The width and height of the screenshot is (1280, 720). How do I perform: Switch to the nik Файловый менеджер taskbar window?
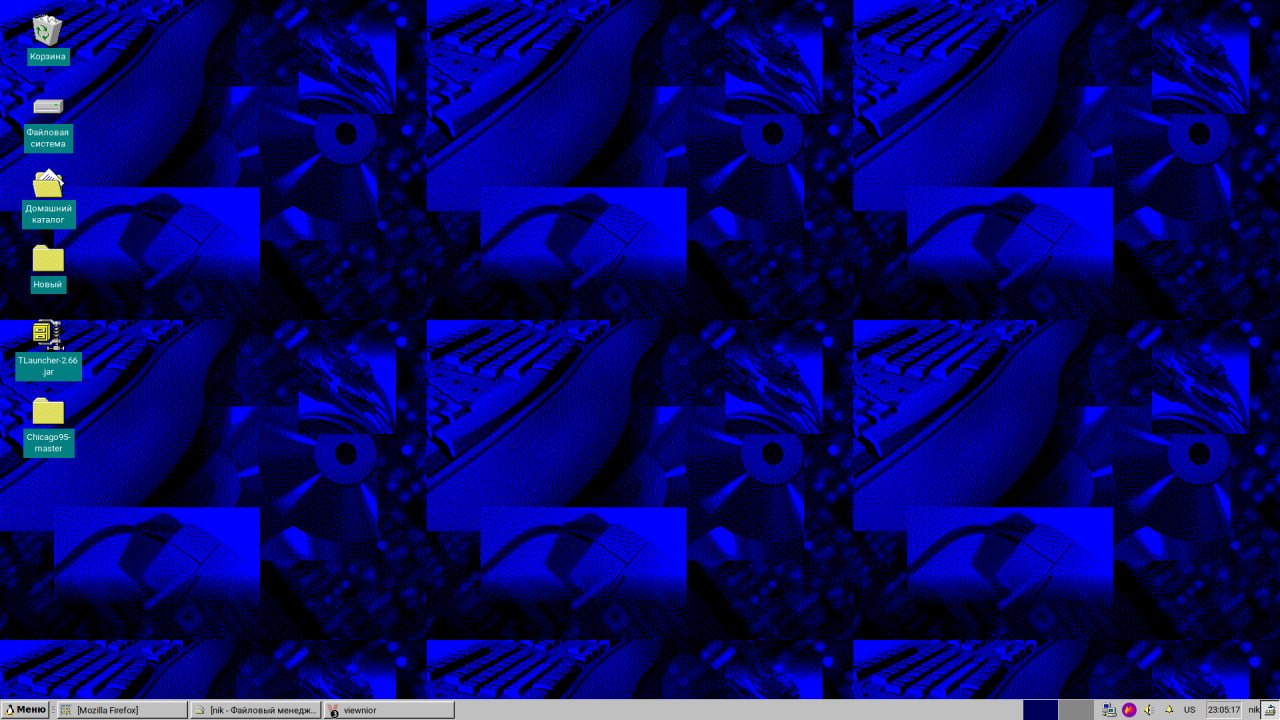coord(255,710)
